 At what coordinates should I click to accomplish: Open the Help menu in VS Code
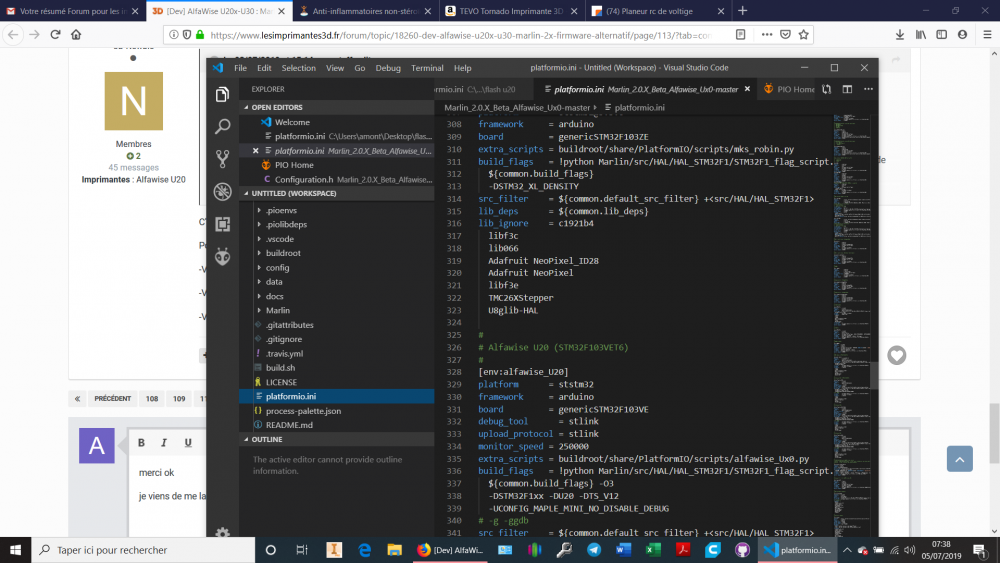click(x=462, y=68)
